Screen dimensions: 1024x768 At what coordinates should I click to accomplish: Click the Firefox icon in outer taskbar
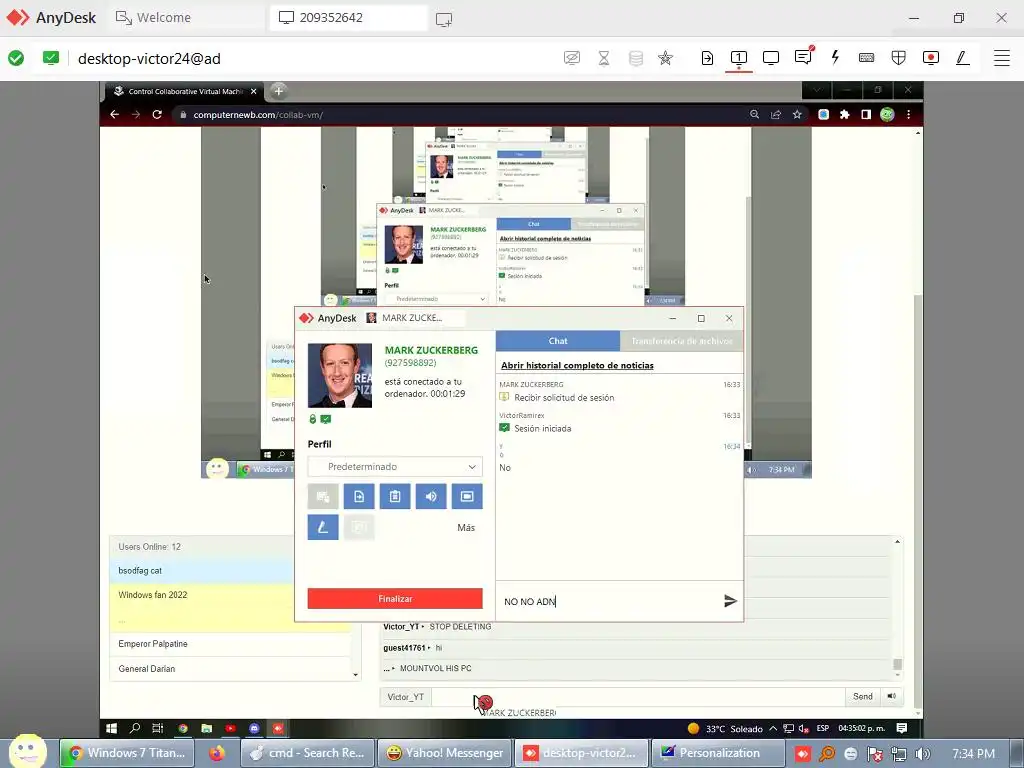[217, 753]
